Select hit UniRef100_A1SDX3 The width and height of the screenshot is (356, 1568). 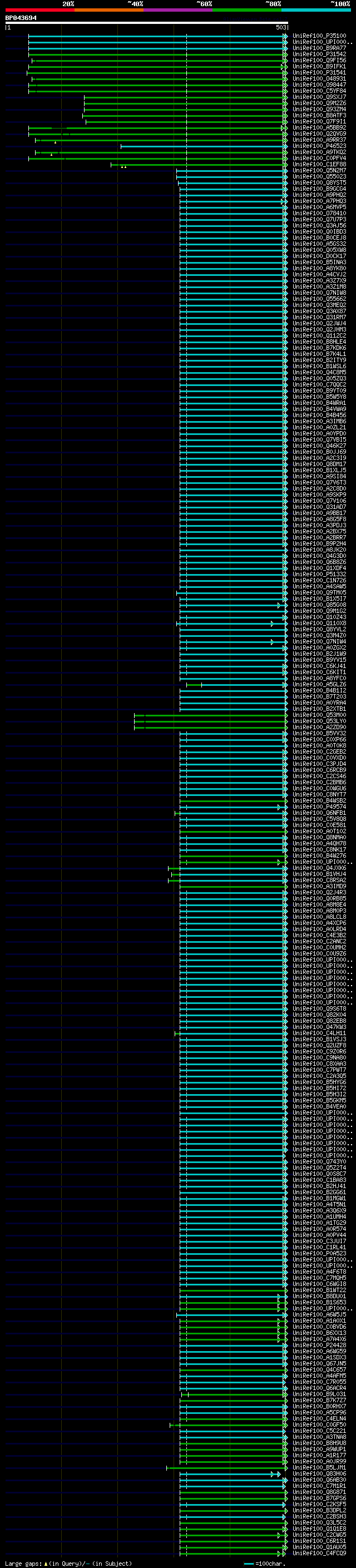[x=319, y=1357]
